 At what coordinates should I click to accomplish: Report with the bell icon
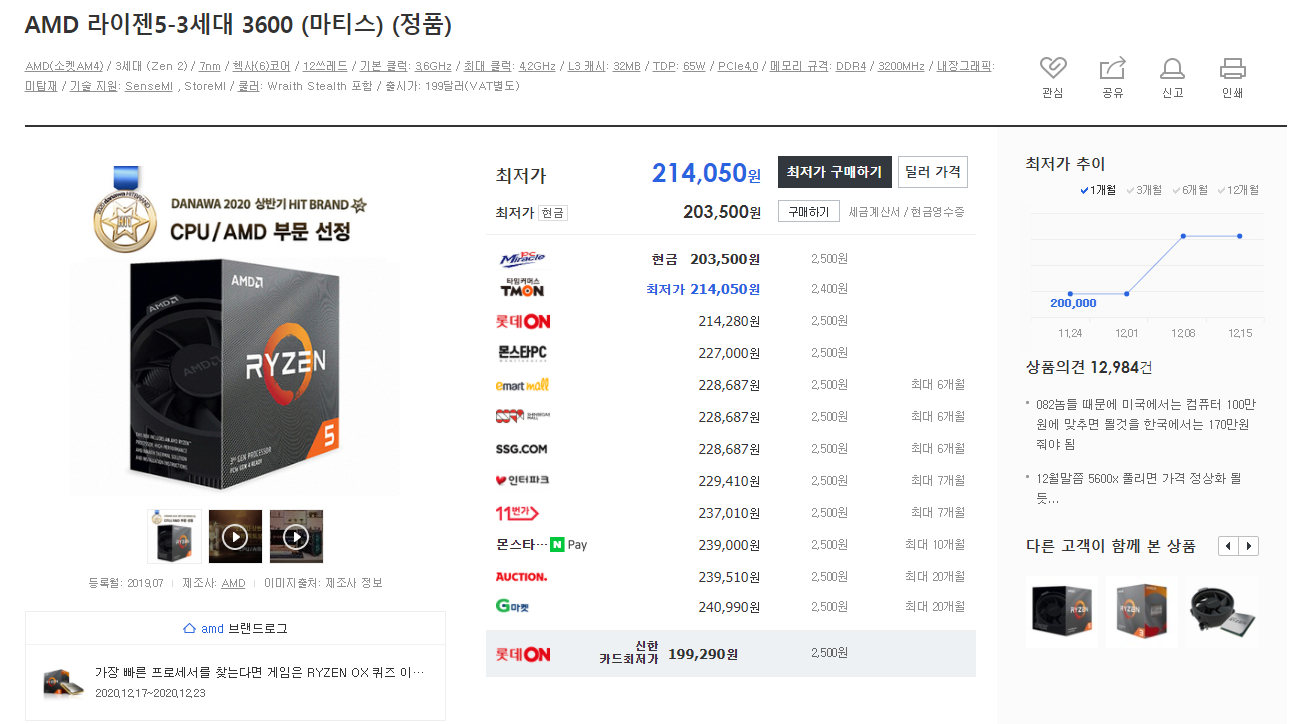click(x=1172, y=68)
